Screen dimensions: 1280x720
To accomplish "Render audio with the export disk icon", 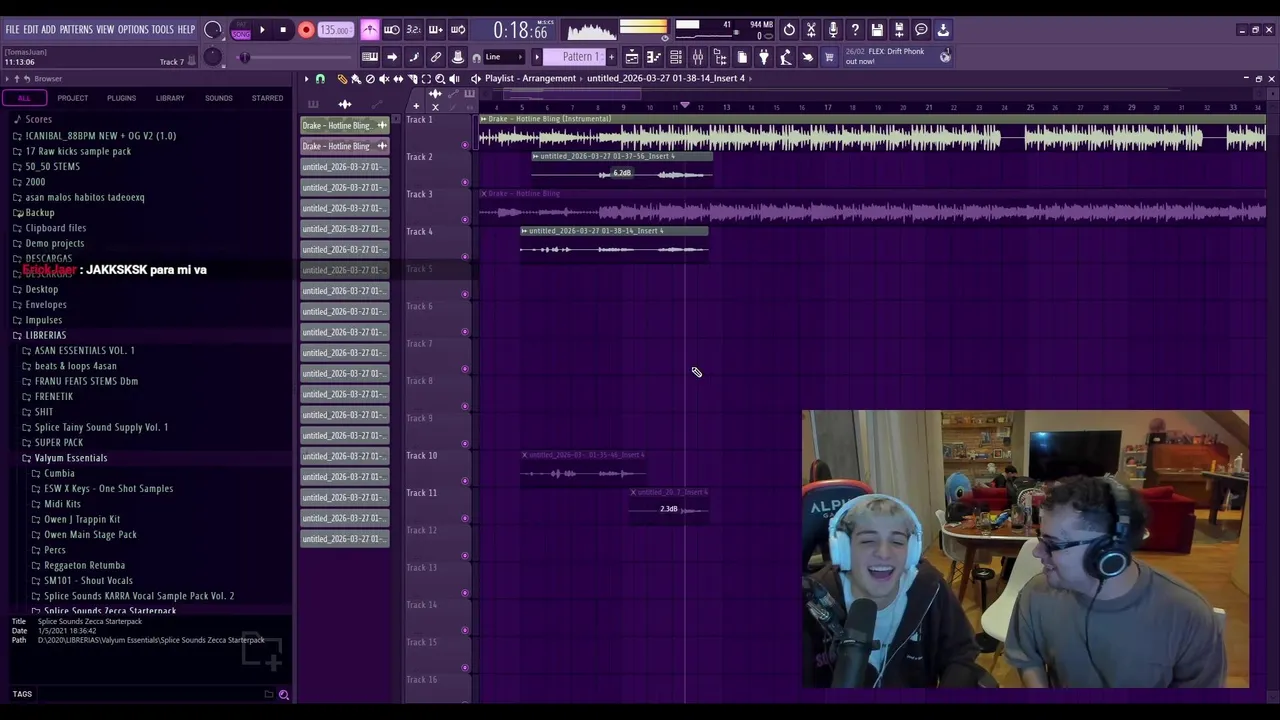I will [x=899, y=30].
